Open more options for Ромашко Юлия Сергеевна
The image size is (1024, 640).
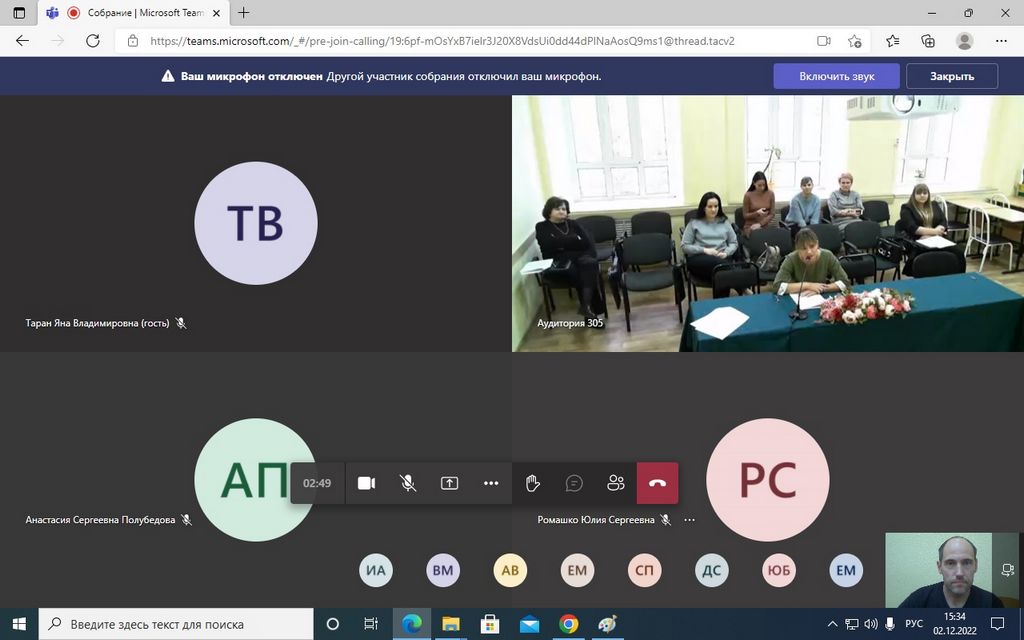click(x=689, y=520)
